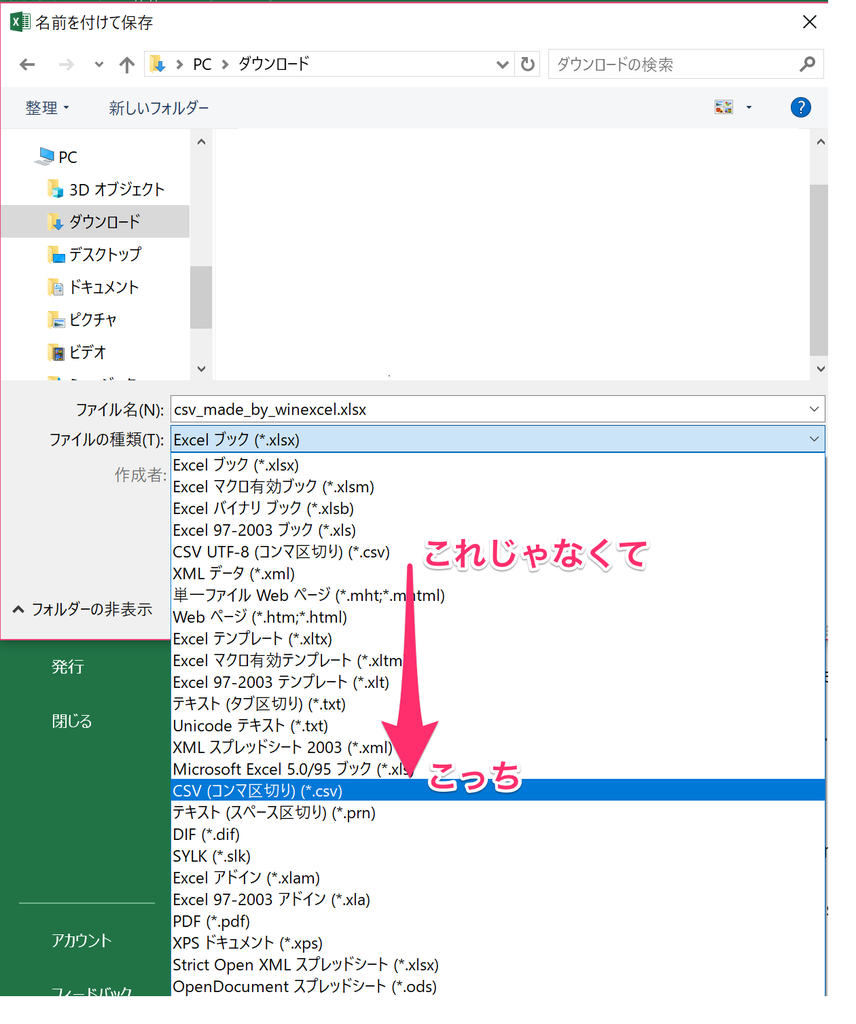Choose Excel テンプレート (*.xltx)
The image size is (856, 1024).
pyautogui.click(x=498, y=639)
